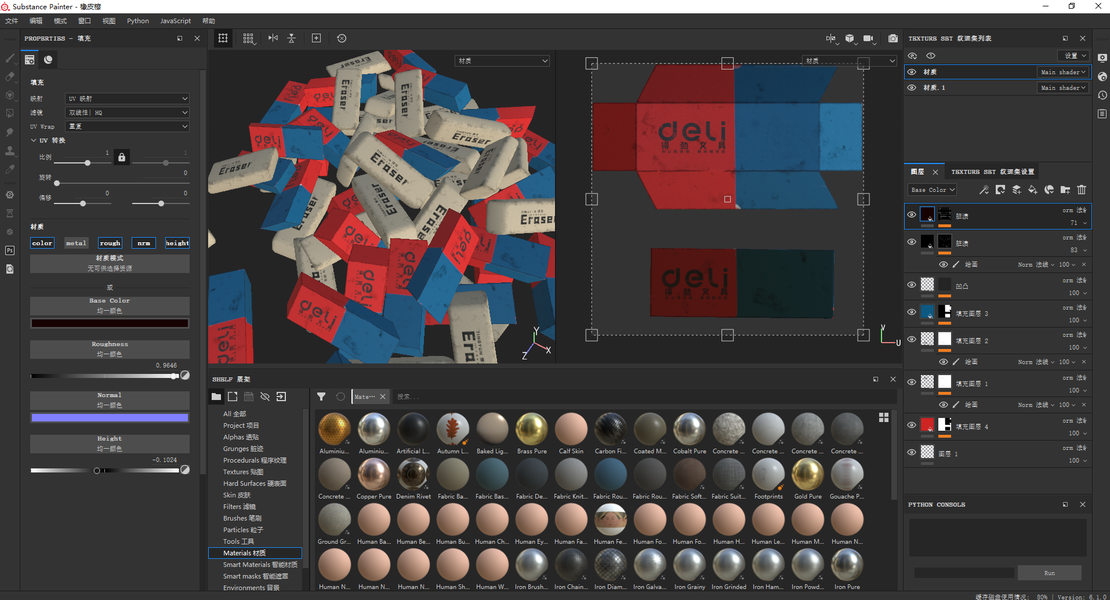Hide the 填充图层 4 layer

pos(912,425)
